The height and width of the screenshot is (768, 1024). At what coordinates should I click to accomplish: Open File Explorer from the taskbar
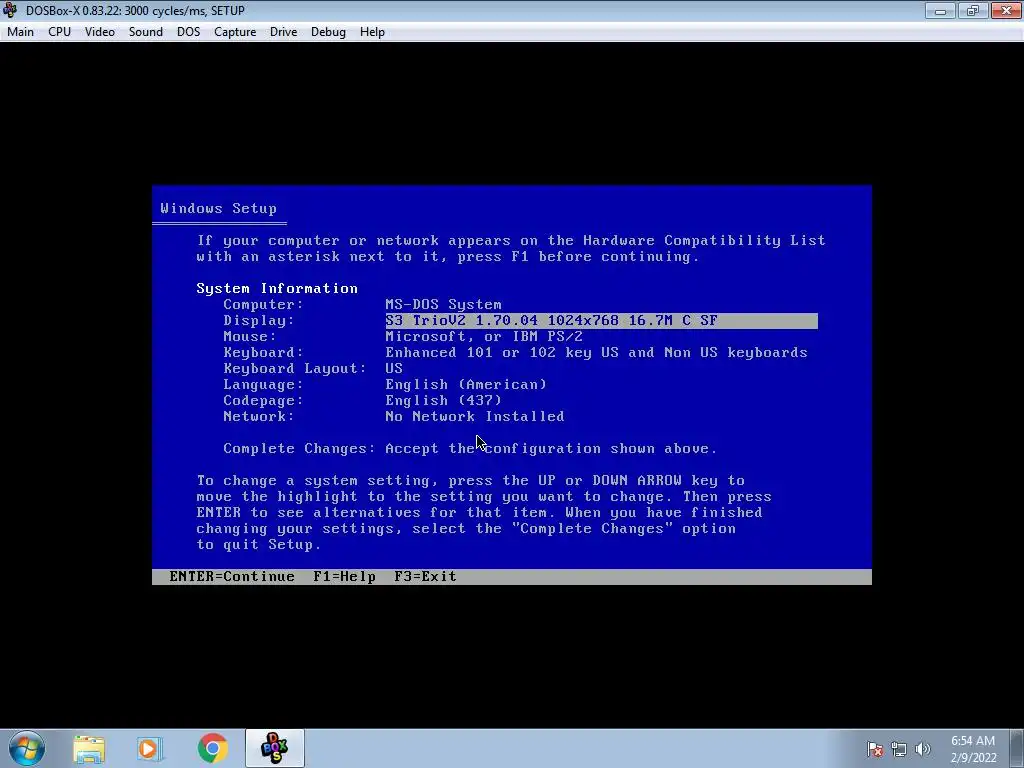89,748
